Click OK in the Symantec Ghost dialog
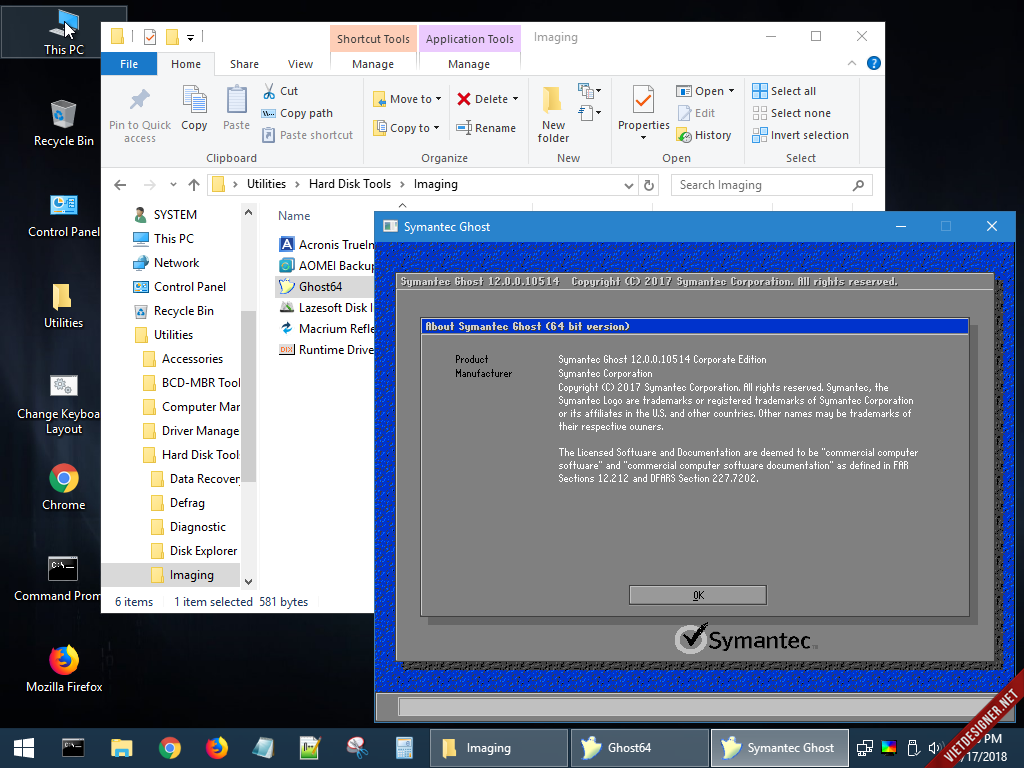Image resolution: width=1024 pixels, height=768 pixels. (x=697, y=594)
